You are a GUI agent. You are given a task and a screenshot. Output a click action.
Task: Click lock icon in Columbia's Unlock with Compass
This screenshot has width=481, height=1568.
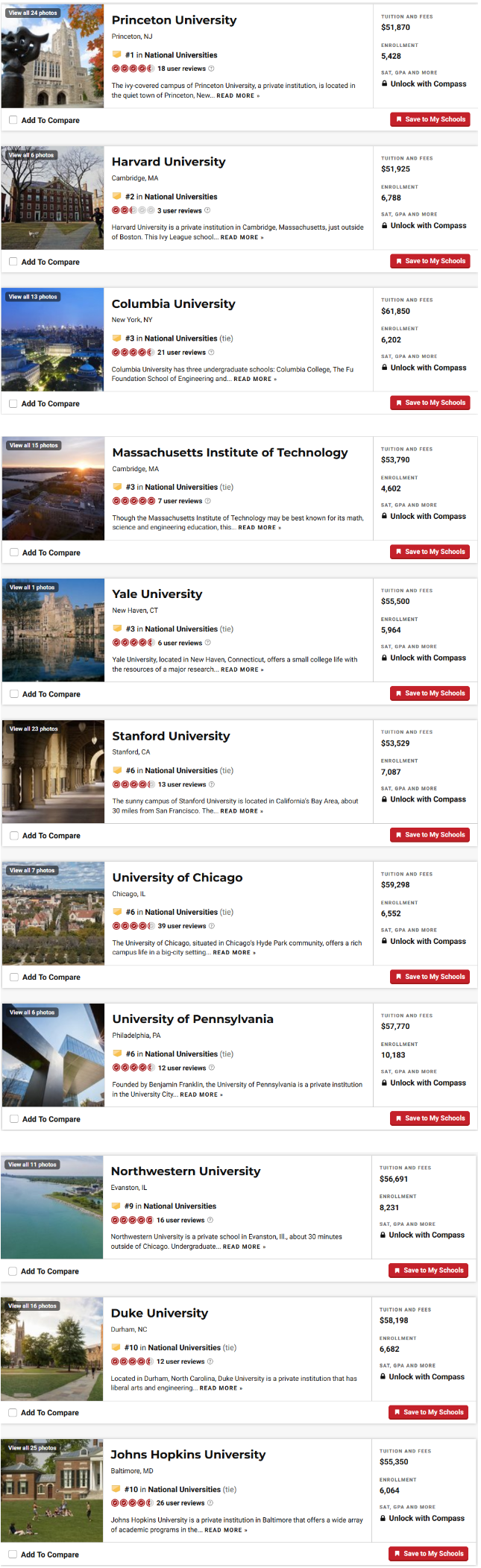click(384, 368)
